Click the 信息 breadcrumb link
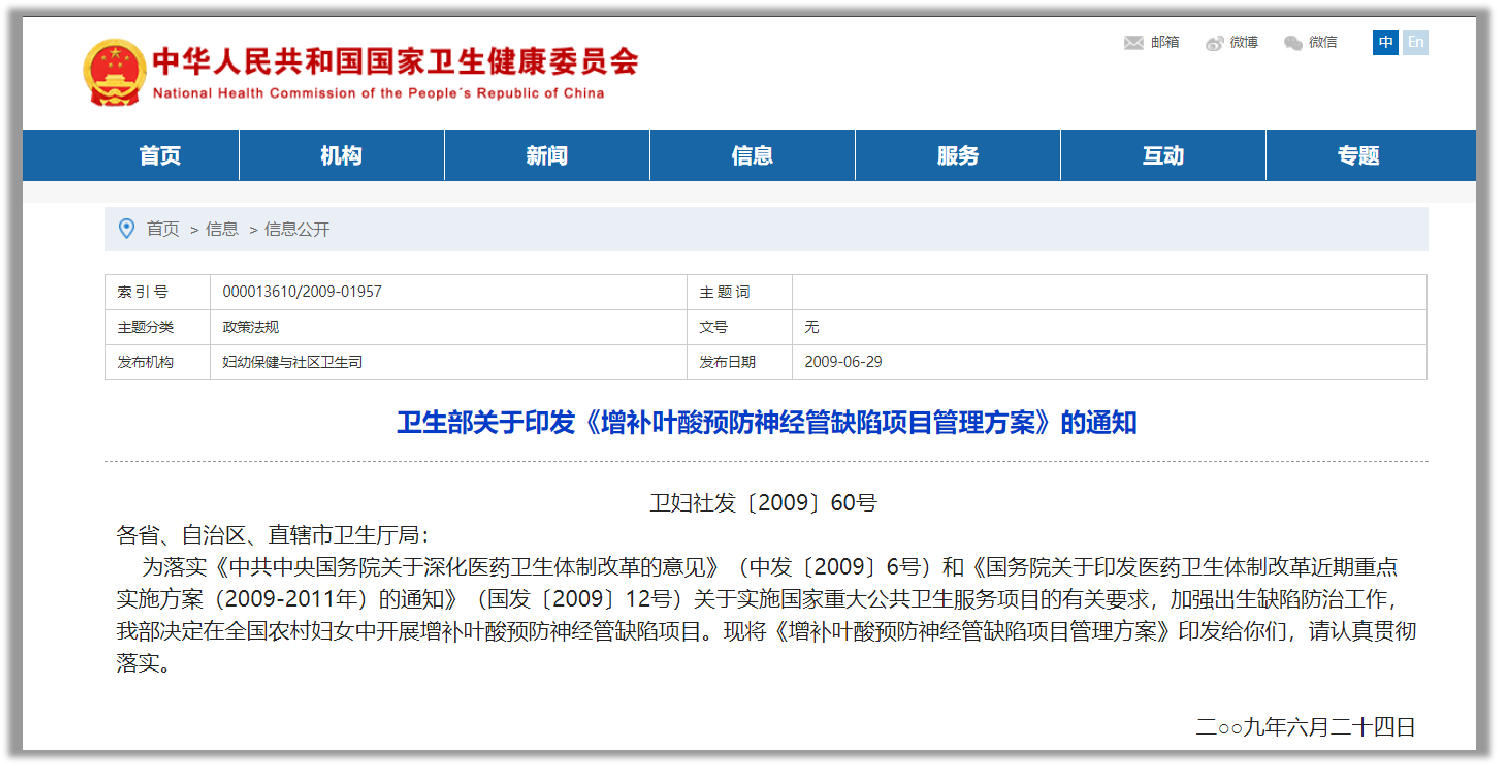 pos(222,229)
